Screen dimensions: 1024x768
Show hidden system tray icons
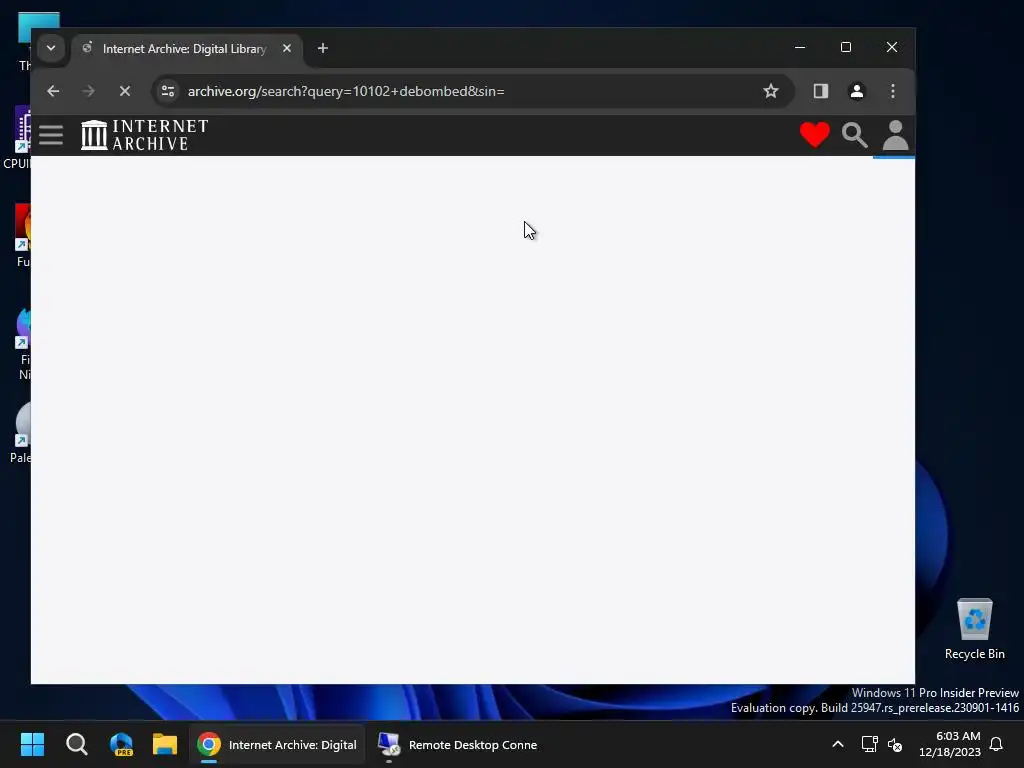coord(838,744)
